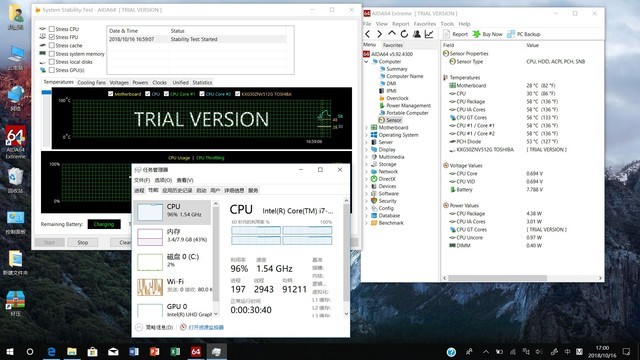Open Network desktop icon
This screenshot has width=640, height=360.
click(x=16, y=98)
